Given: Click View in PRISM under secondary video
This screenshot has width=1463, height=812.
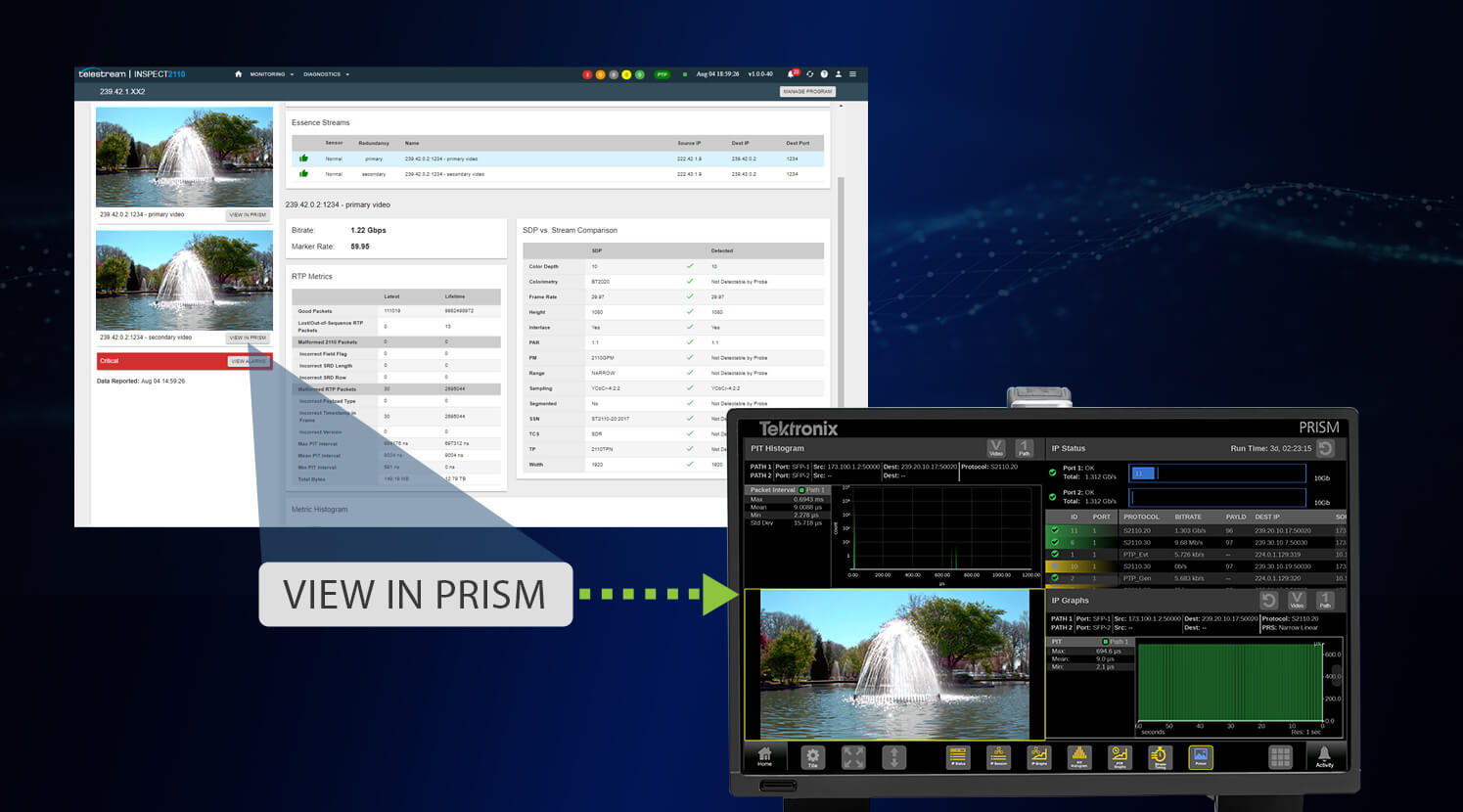Looking at the screenshot, I should point(248,338).
